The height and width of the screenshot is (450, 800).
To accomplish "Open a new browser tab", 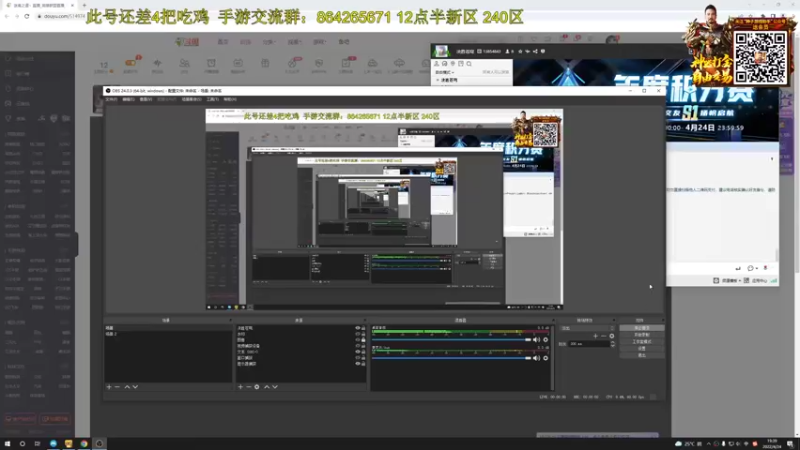I will click(84, 5).
